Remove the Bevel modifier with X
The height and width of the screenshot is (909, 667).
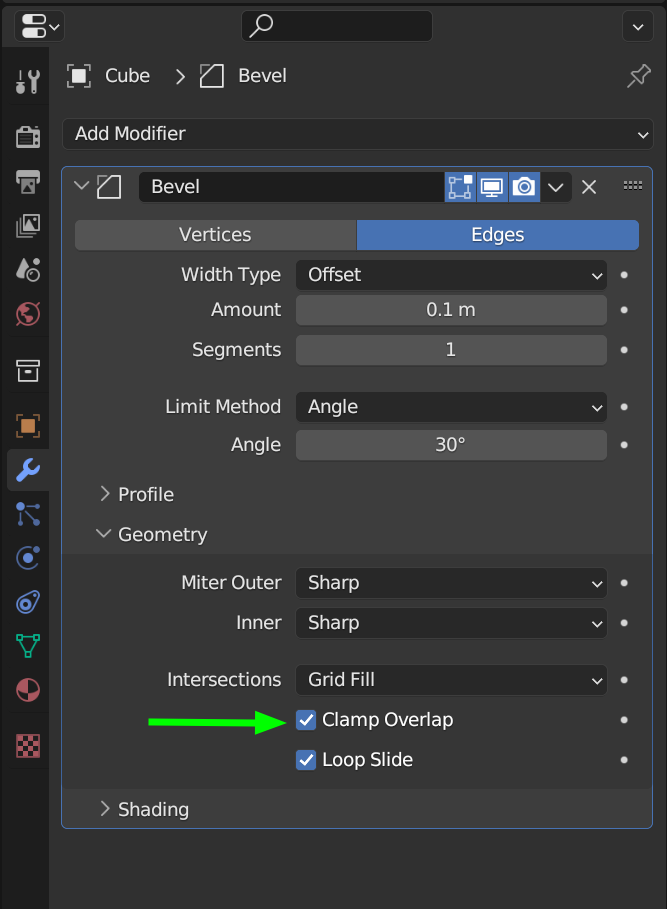[x=589, y=187]
